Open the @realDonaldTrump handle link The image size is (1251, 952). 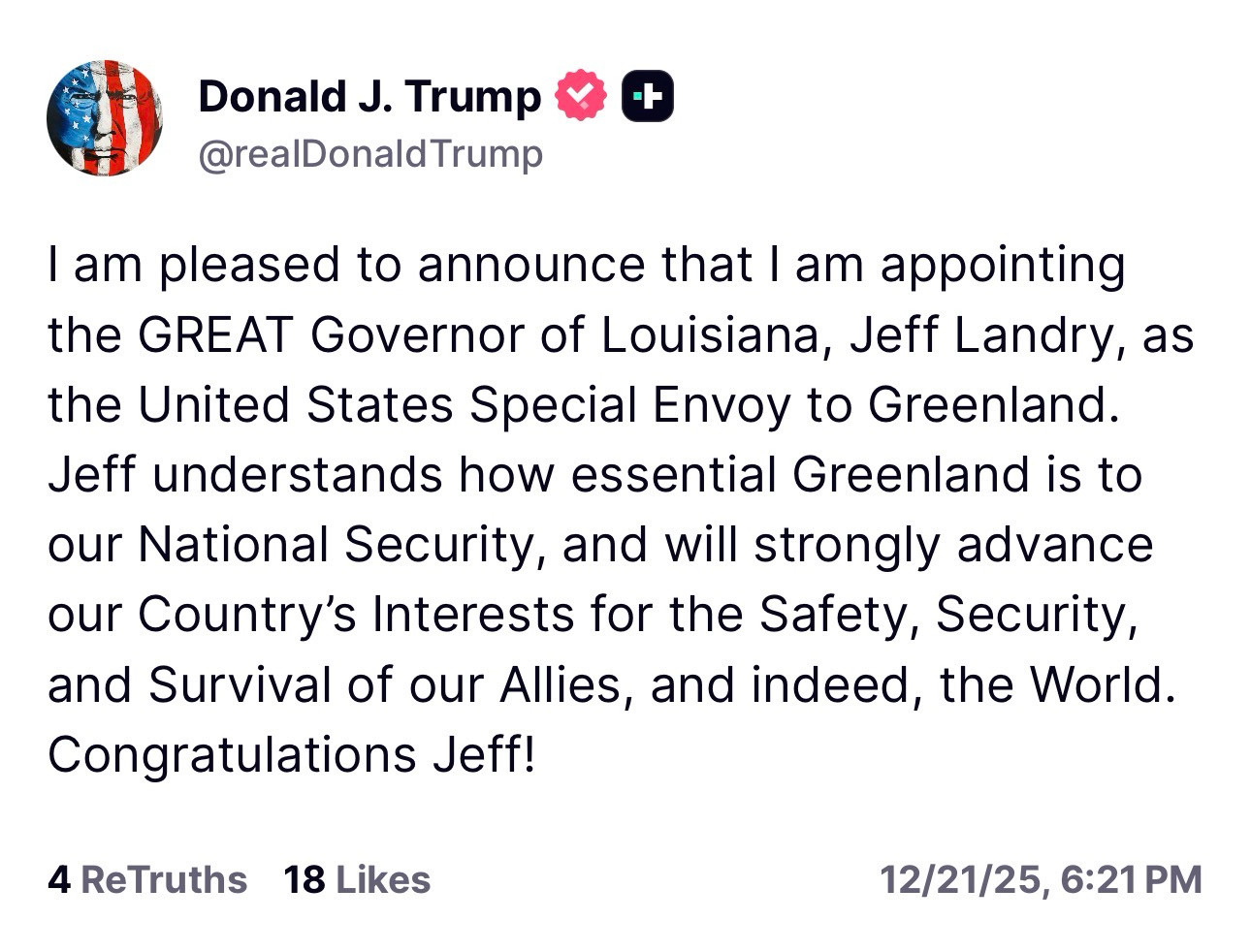[x=370, y=154]
